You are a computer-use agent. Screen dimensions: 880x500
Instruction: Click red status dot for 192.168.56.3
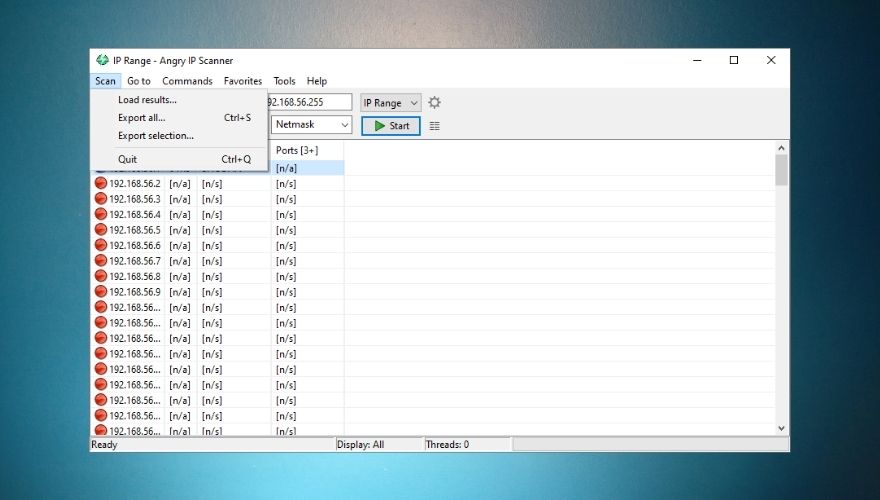(x=100, y=199)
